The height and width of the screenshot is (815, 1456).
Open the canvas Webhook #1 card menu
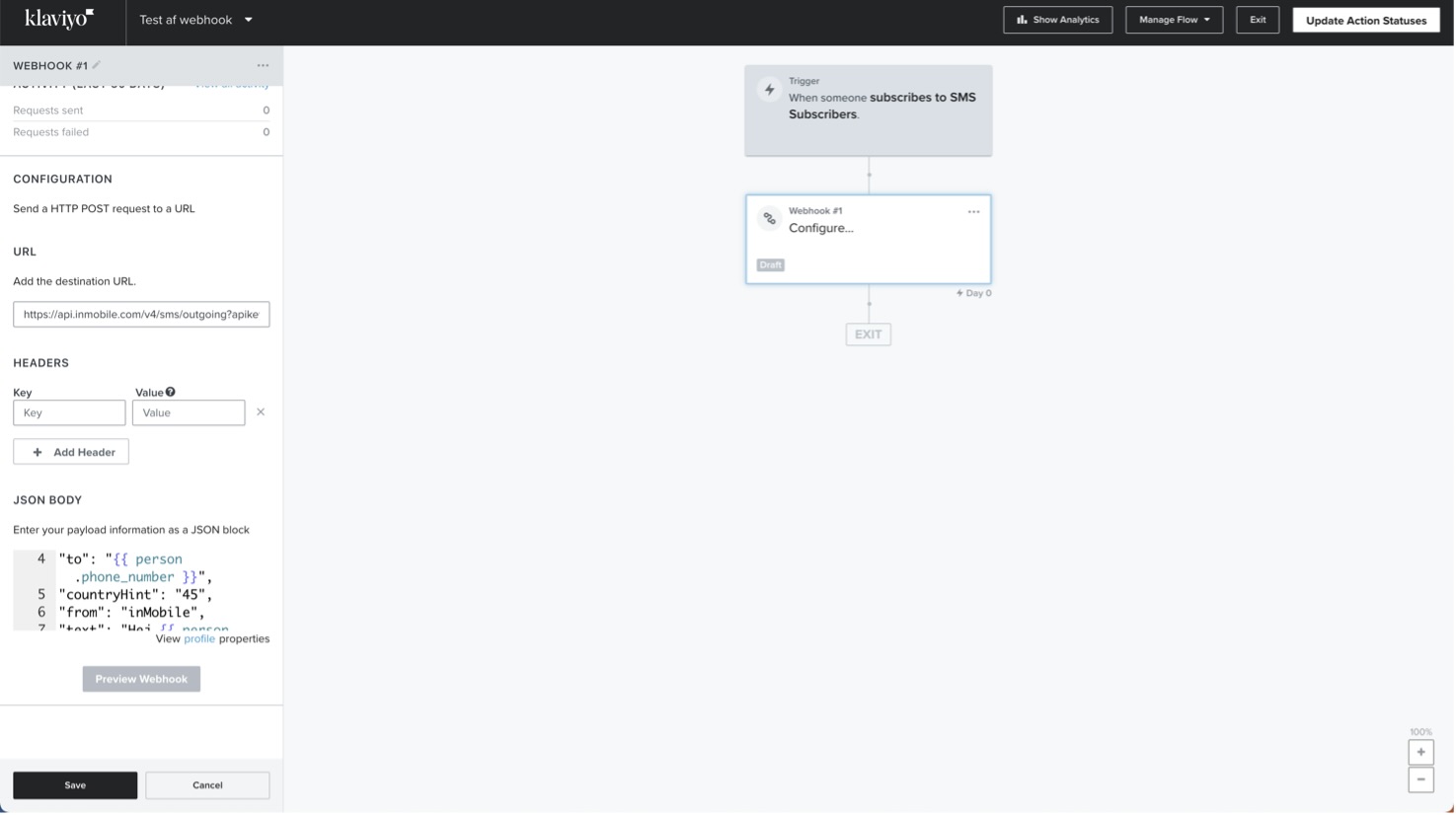tap(974, 212)
